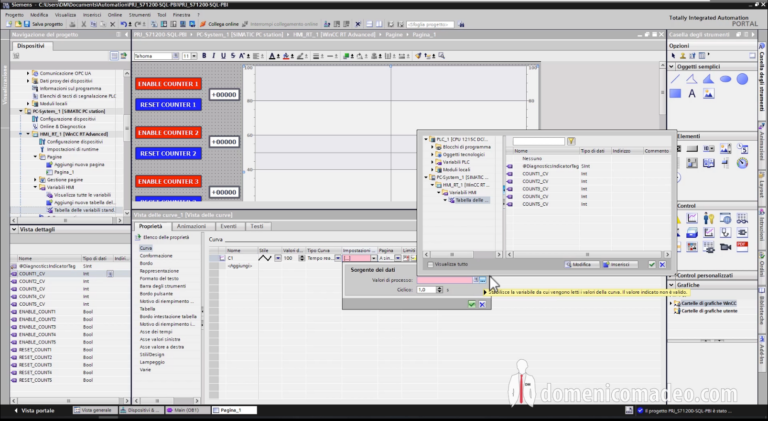Click the blue RESET COUNTER 2 button
Screen dimensions: 768x421
pyautogui.click(x=168, y=153)
